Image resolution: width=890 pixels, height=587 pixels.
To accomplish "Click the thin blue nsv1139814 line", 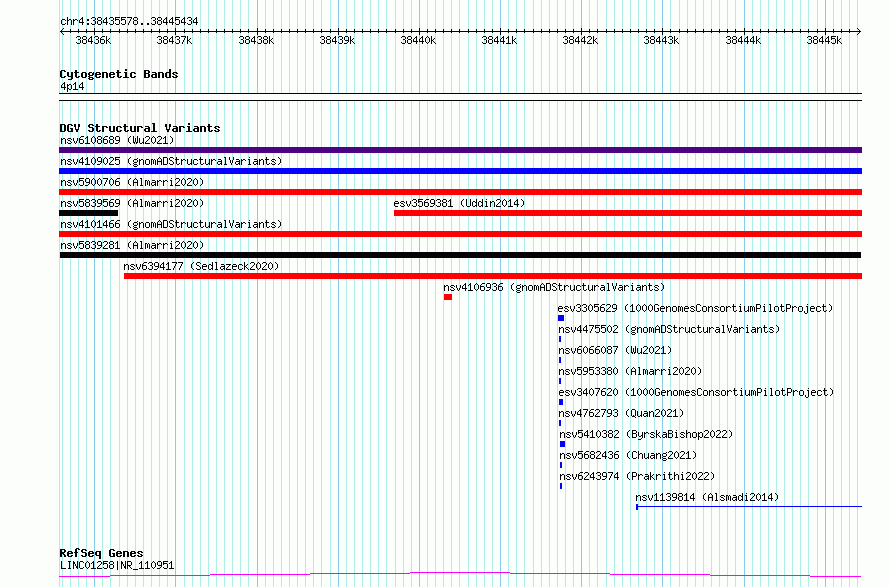I will click(x=749, y=506).
